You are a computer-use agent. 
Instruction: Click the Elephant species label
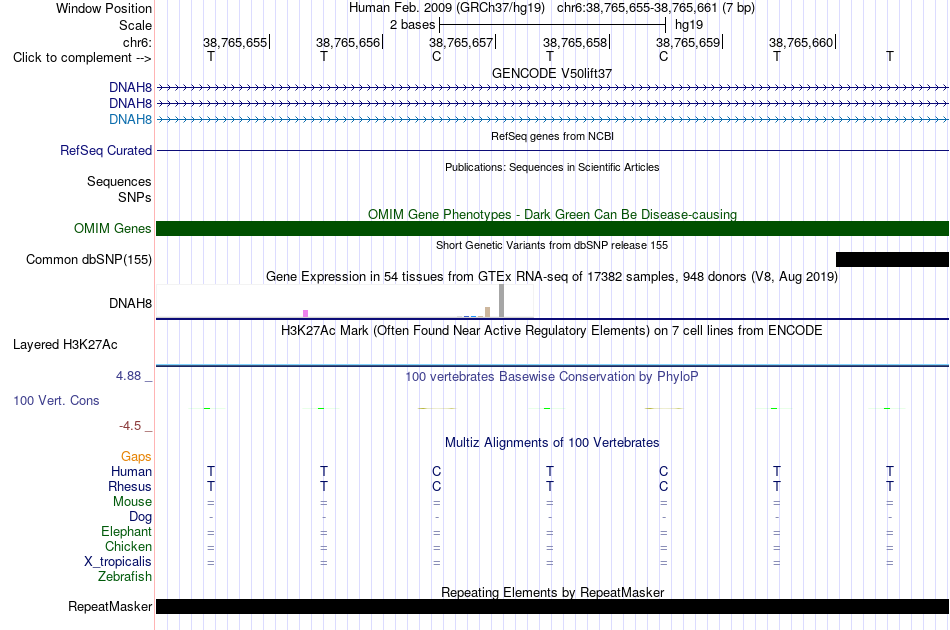pos(126,531)
